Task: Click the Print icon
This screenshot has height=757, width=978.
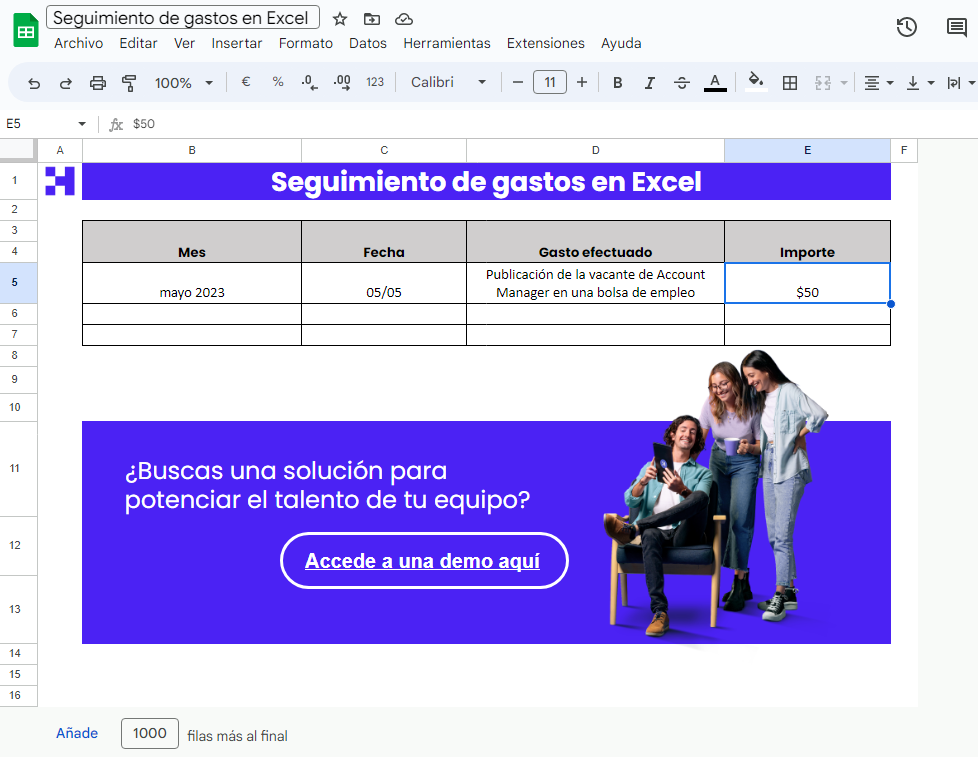Action: [x=97, y=83]
